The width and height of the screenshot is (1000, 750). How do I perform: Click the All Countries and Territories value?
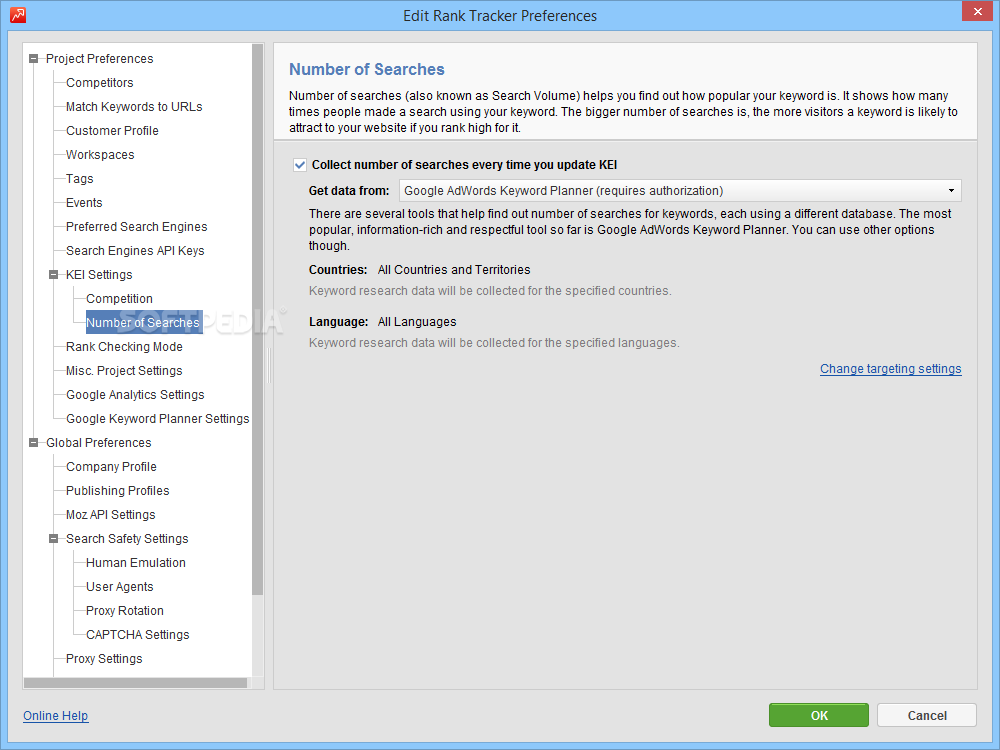pos(454,270)
